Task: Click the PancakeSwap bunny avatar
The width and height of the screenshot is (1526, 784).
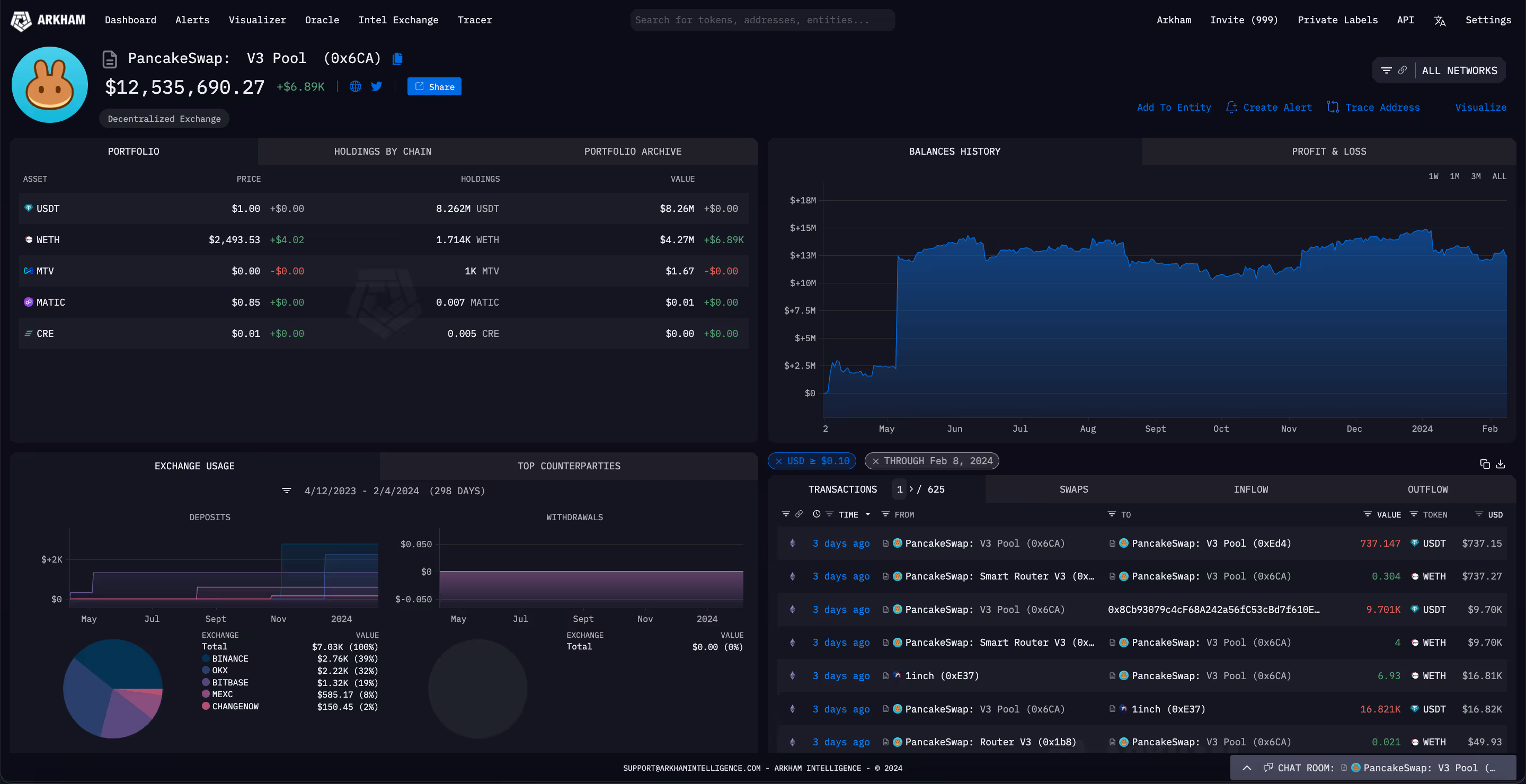Action: click(x=50, y=85)
